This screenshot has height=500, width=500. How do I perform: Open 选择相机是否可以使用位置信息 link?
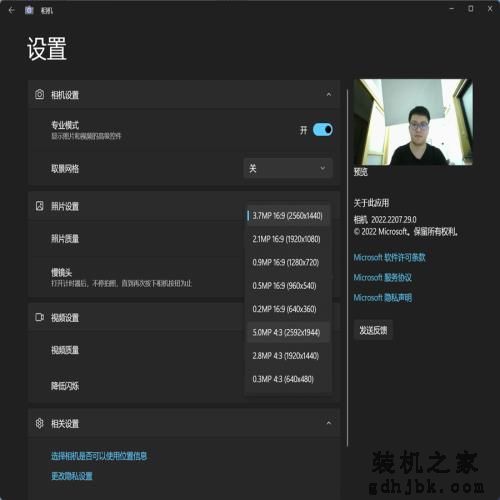[x=99, y=456]
